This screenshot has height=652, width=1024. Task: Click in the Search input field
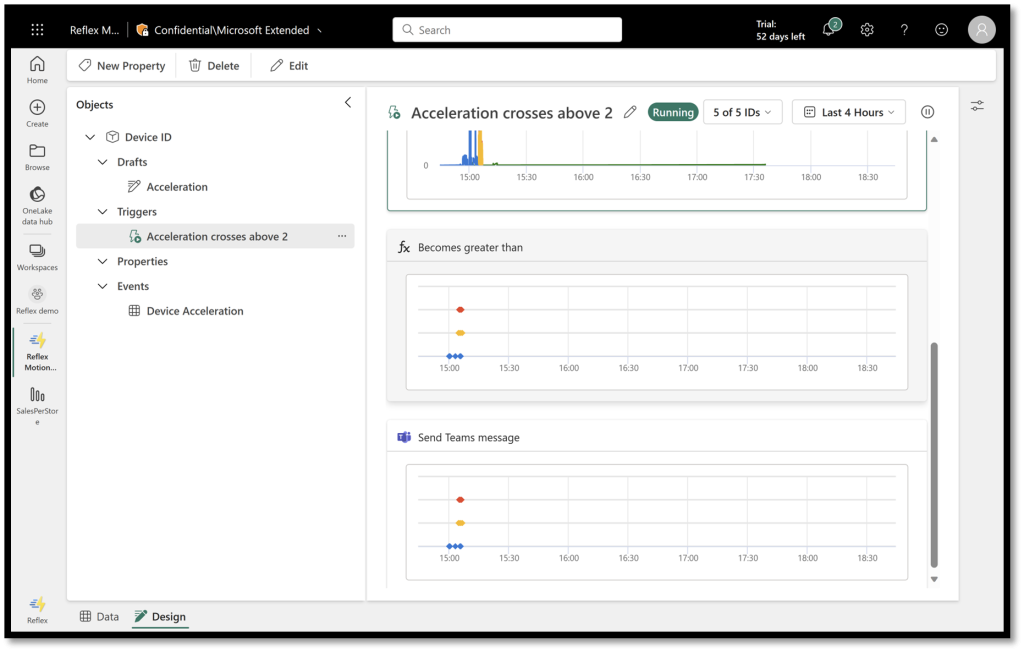507,30
